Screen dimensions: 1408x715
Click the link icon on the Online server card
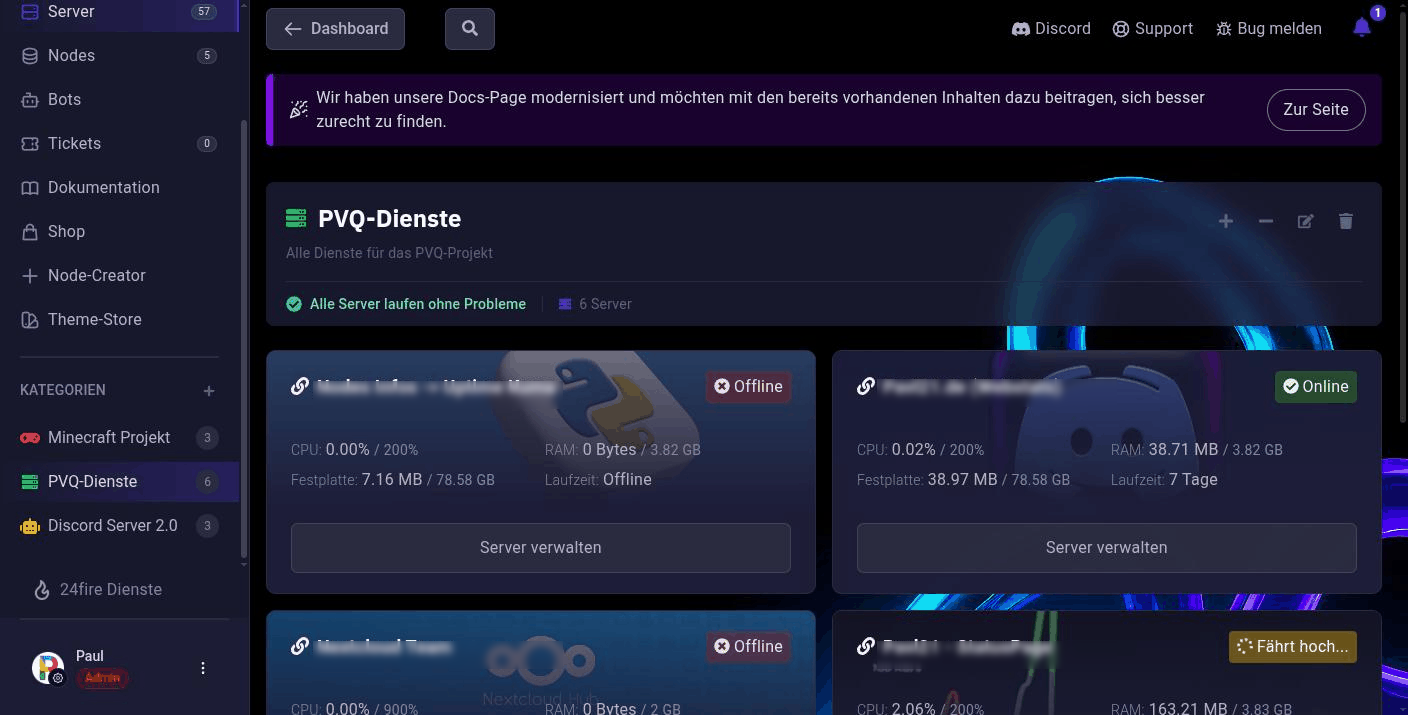pos(866,386)
